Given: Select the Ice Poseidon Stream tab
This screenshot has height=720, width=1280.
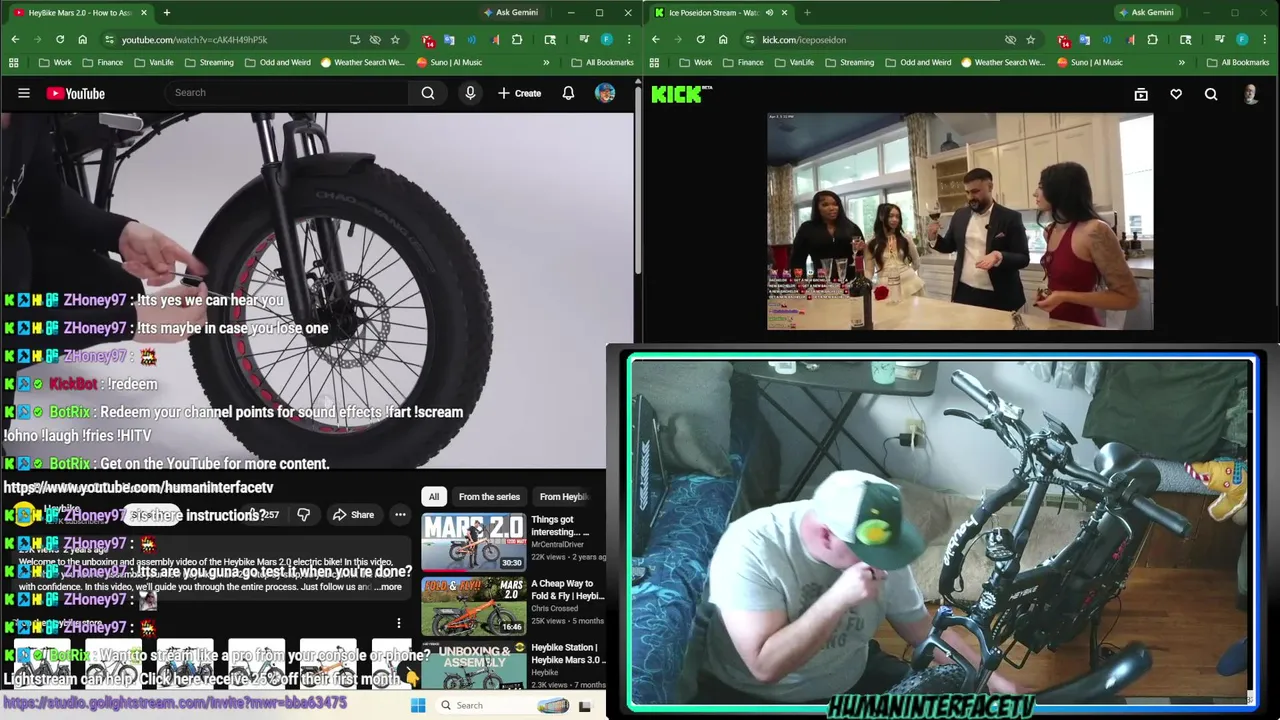Looking at the screenshot, I should point(720,12).
